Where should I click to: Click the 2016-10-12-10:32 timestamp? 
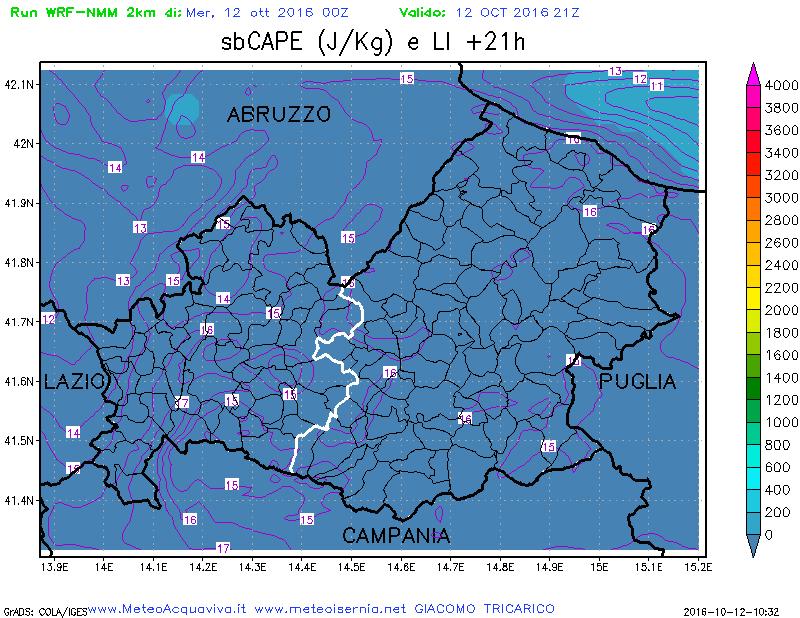[x=731, y=612]
